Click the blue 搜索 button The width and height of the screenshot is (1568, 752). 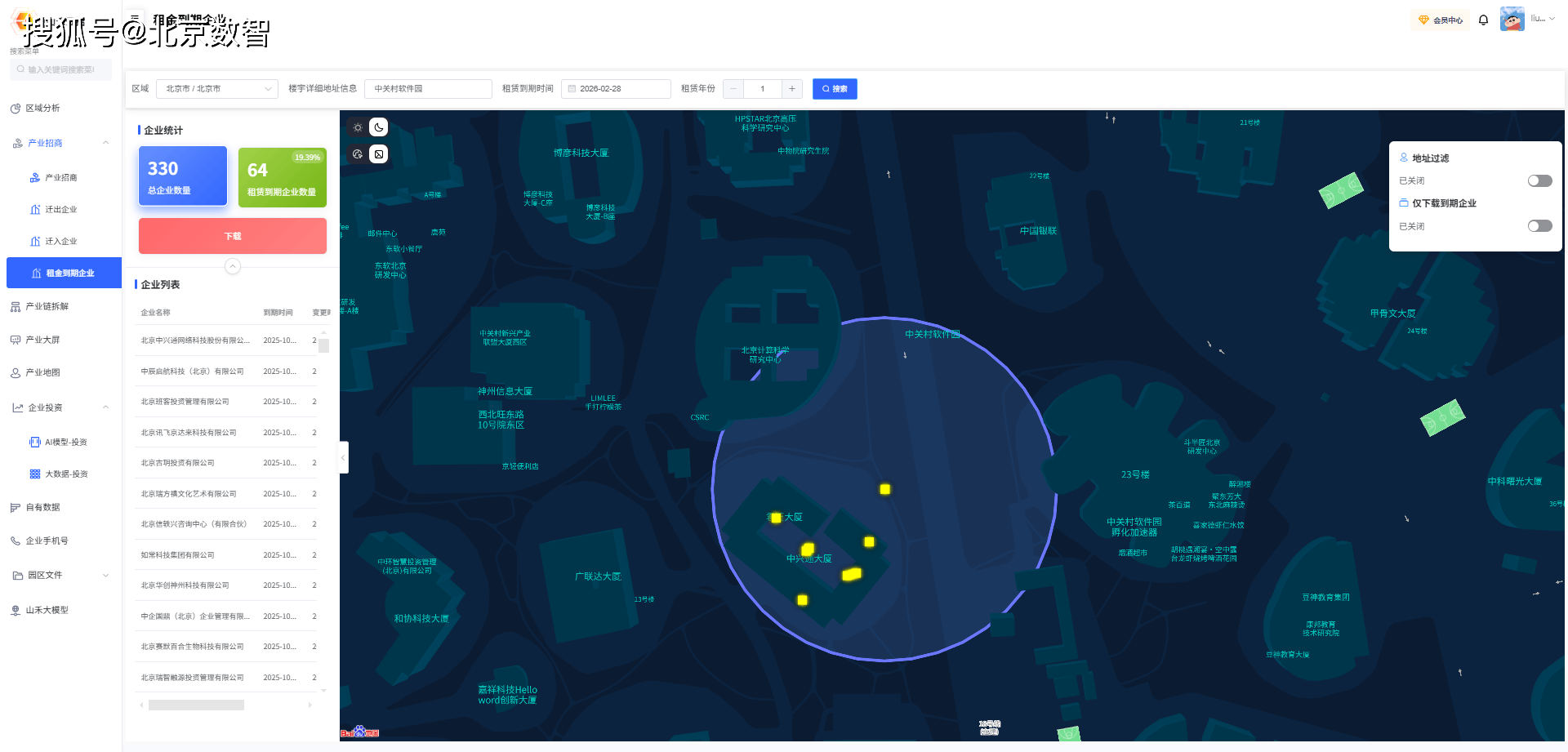[834, 89]
